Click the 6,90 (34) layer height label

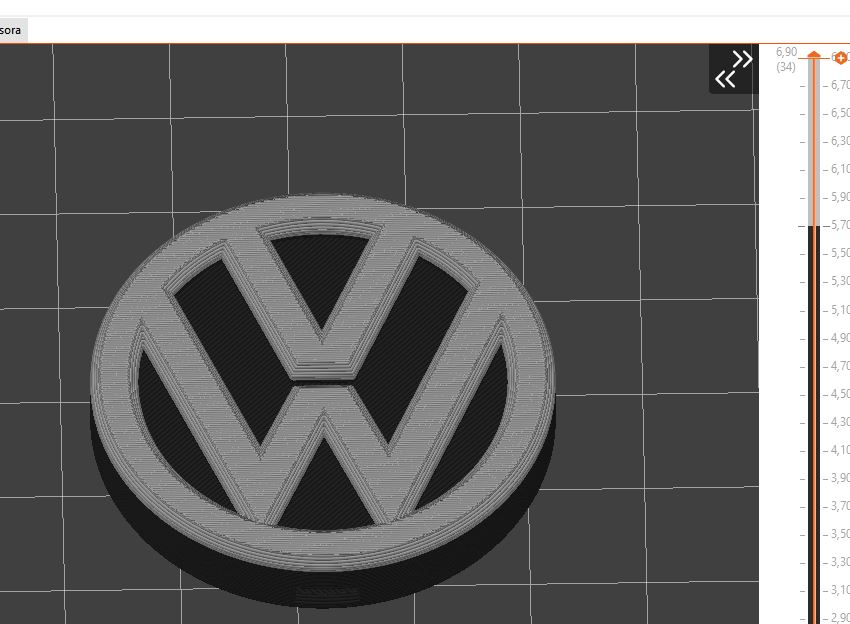[786, 59]
